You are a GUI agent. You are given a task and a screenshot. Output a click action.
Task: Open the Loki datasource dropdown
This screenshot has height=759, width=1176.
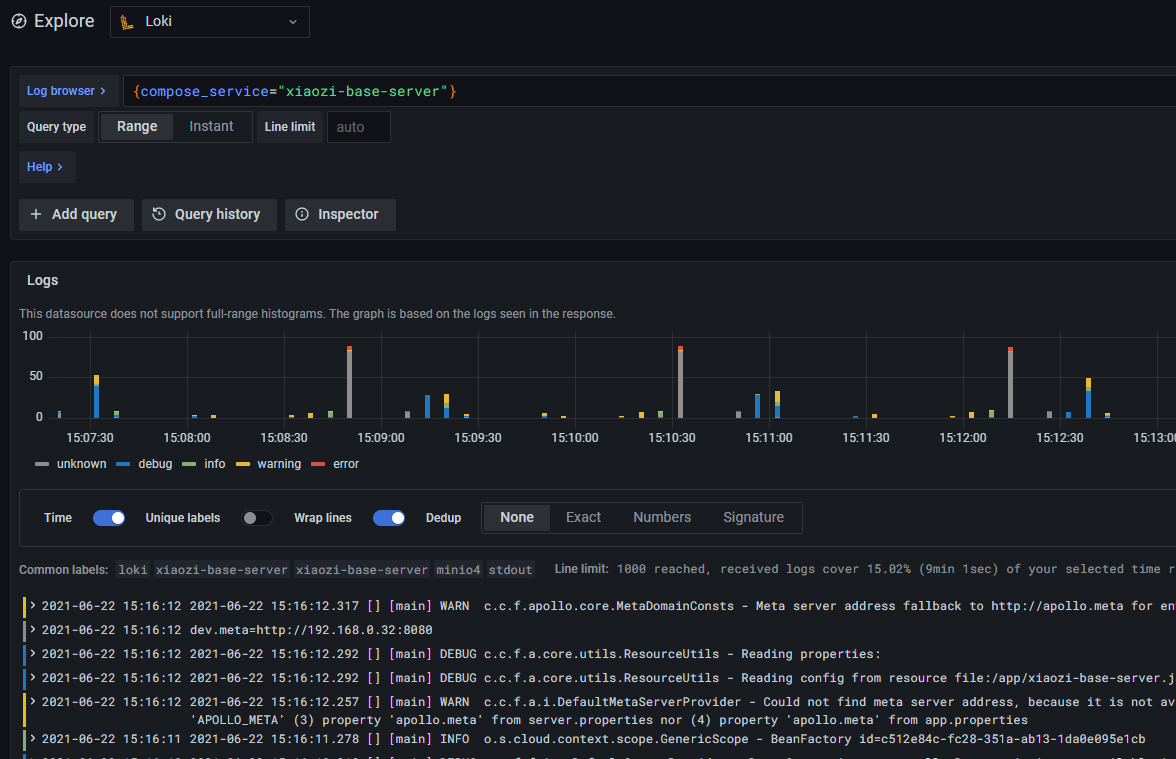[209, 22]
